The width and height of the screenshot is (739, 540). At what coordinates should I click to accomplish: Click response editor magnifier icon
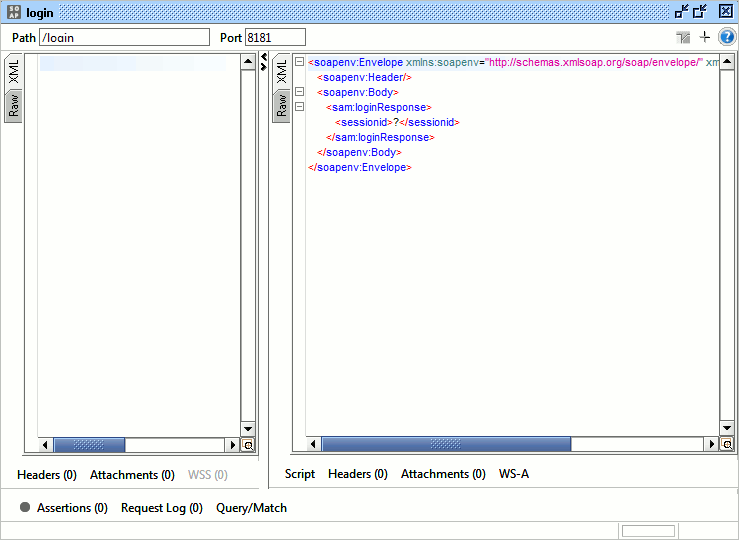coord(727,444)
